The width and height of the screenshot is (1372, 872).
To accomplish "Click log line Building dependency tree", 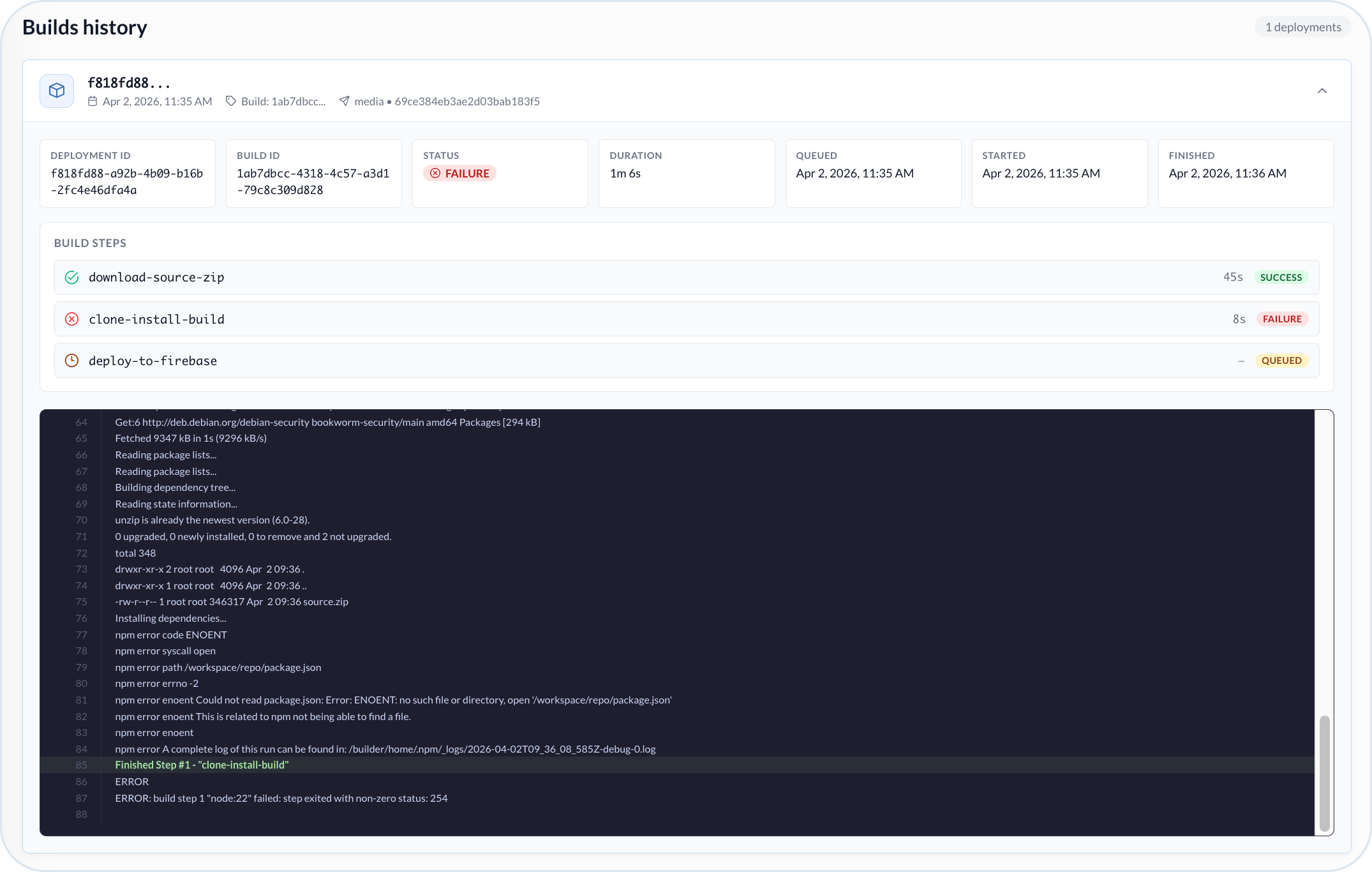I will (175, 487).
